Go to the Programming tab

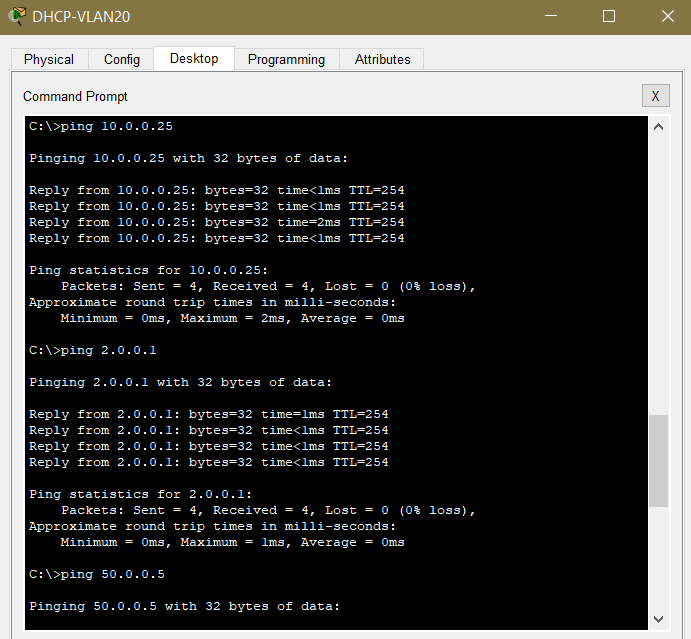286,59
